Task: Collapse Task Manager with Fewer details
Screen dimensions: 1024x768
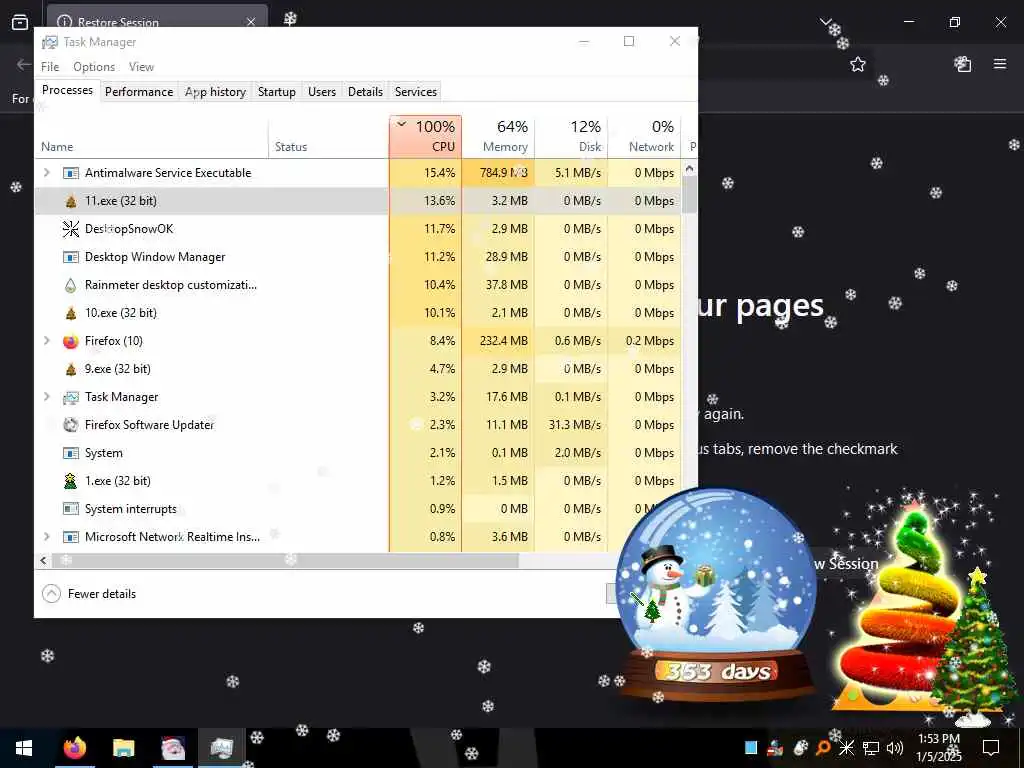Action: pyautogui.click(x=89, y=594)
